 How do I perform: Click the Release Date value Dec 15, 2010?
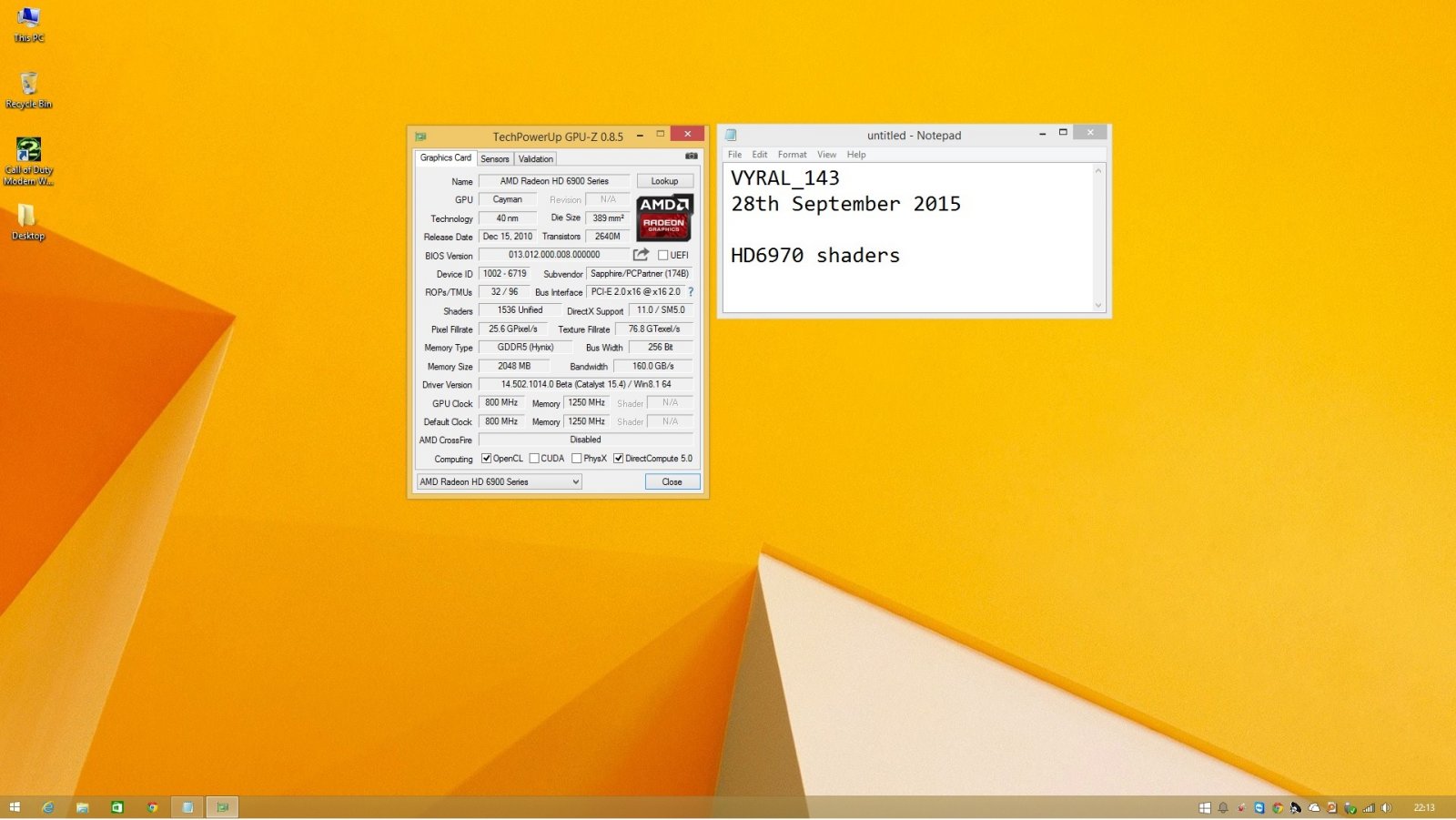click(508, 237)
